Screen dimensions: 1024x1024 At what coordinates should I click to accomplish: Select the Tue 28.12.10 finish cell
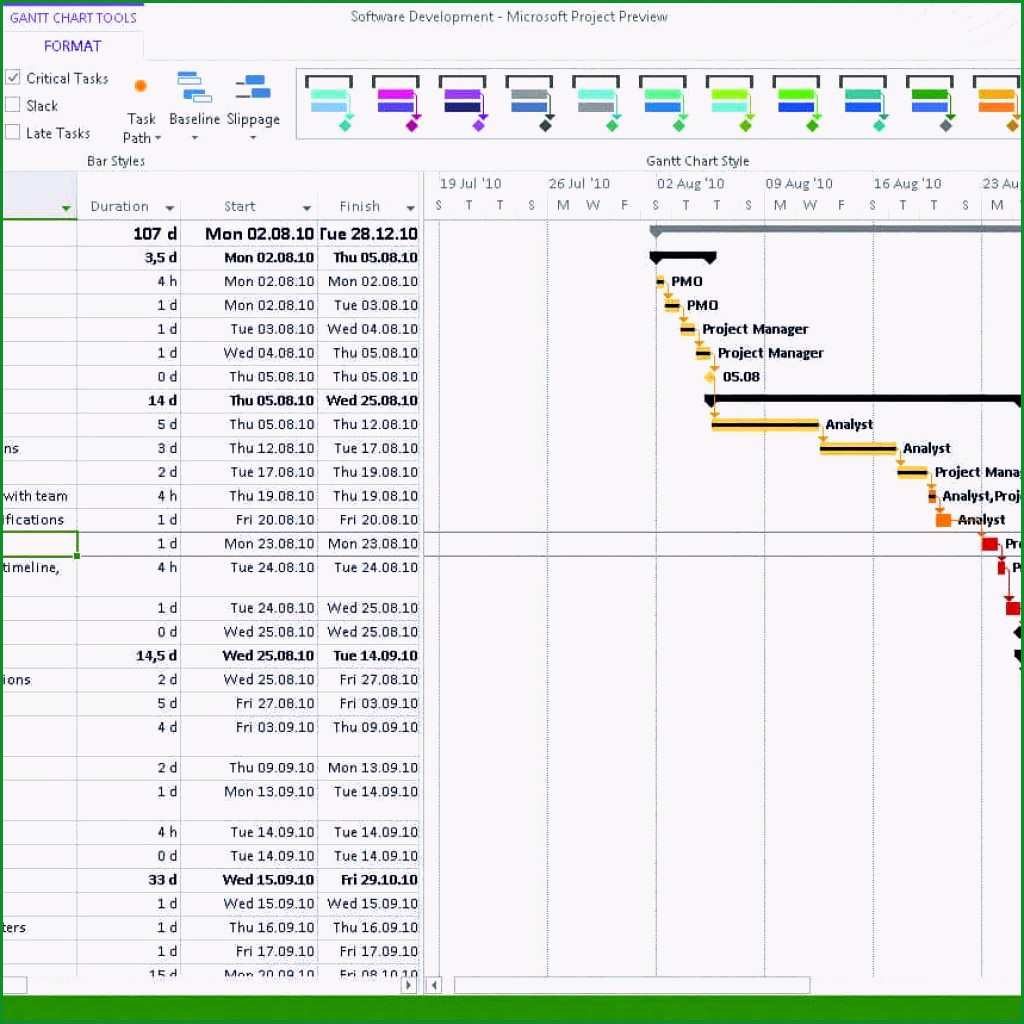(368, 234)
